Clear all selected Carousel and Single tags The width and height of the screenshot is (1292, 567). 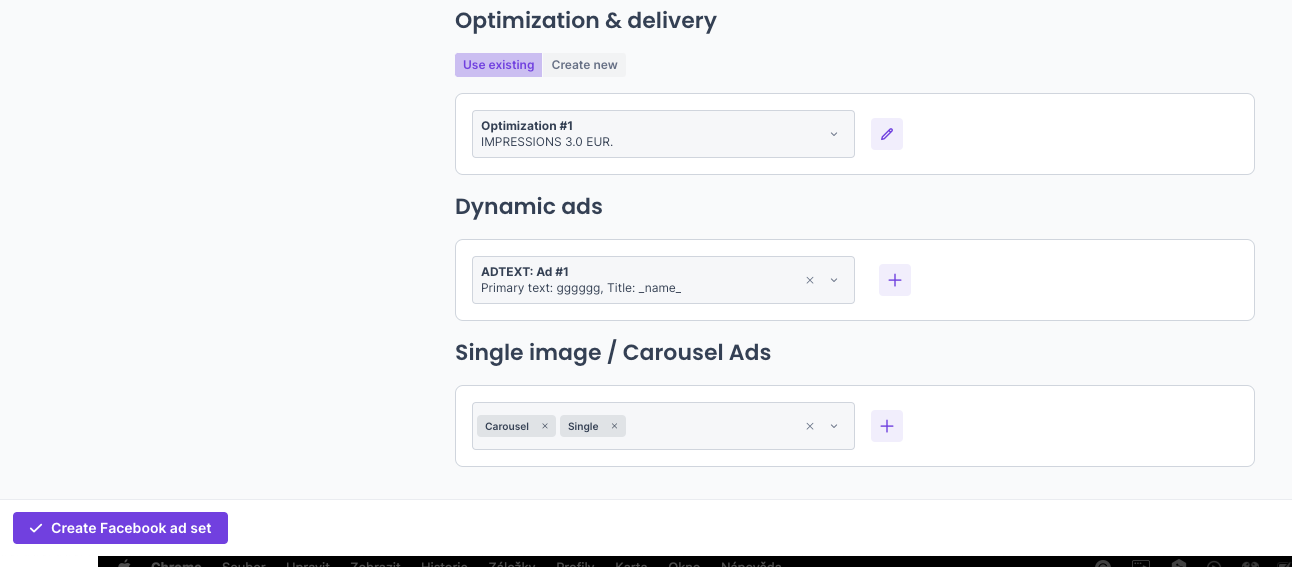point(810,426)
